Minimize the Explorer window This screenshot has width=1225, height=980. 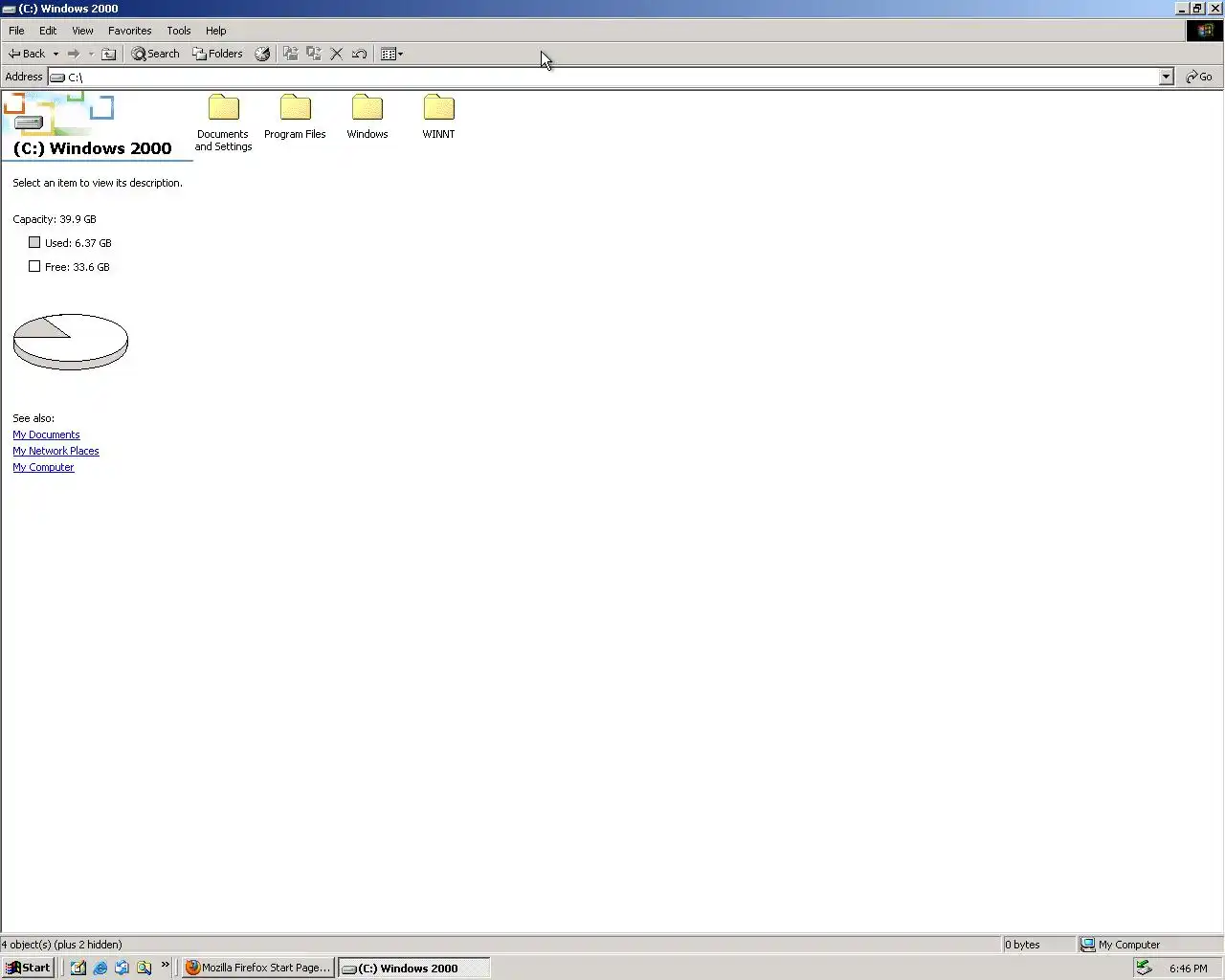coord(1182,9)
